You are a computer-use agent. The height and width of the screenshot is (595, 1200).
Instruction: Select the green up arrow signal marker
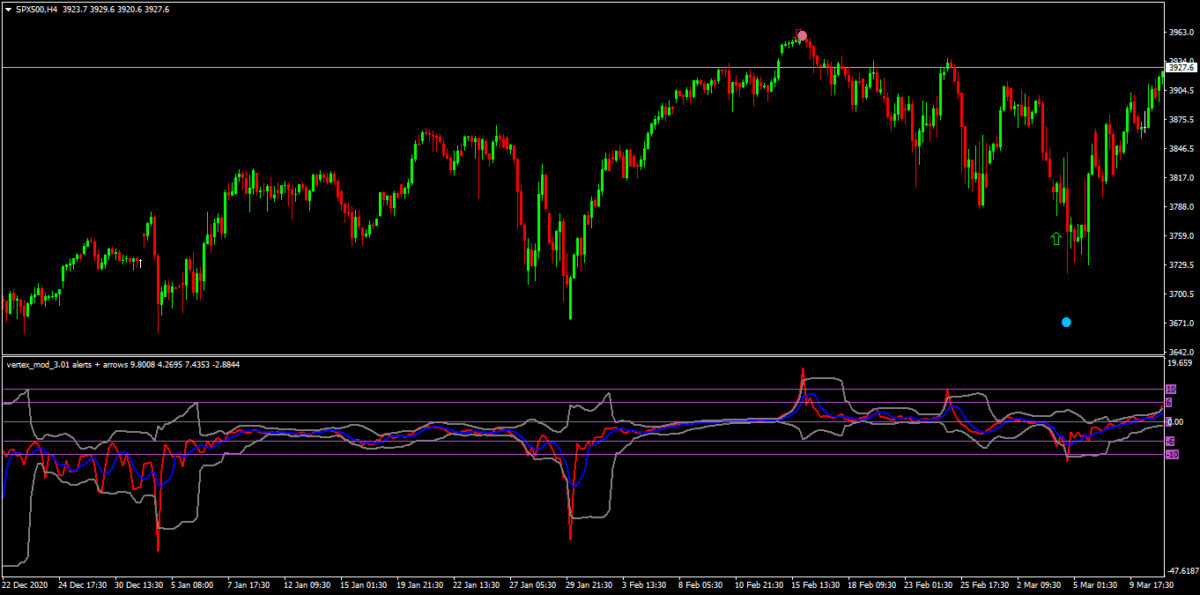point(1055,239)
